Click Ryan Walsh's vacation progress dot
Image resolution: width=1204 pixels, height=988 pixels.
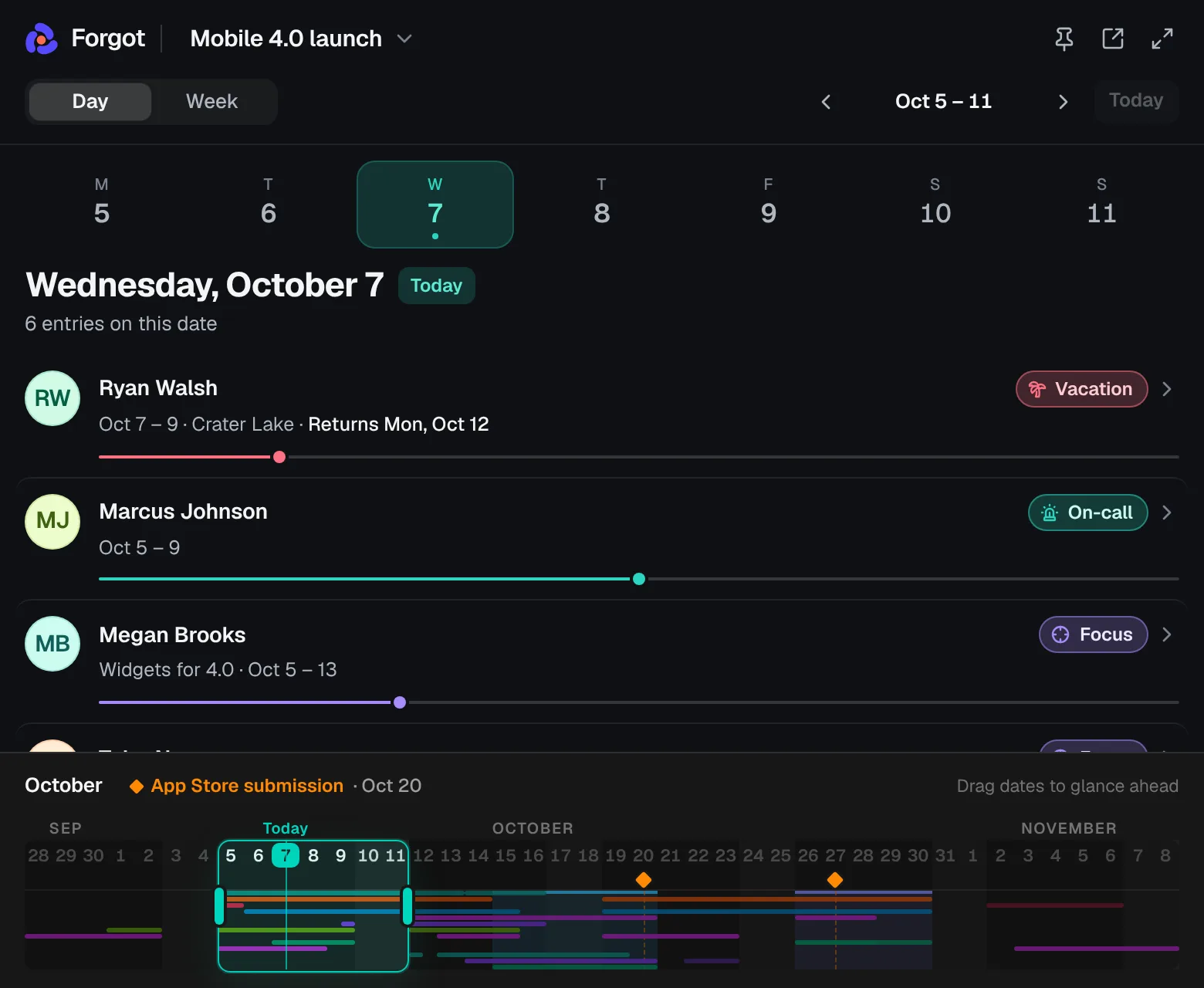(x=279, y=457)
